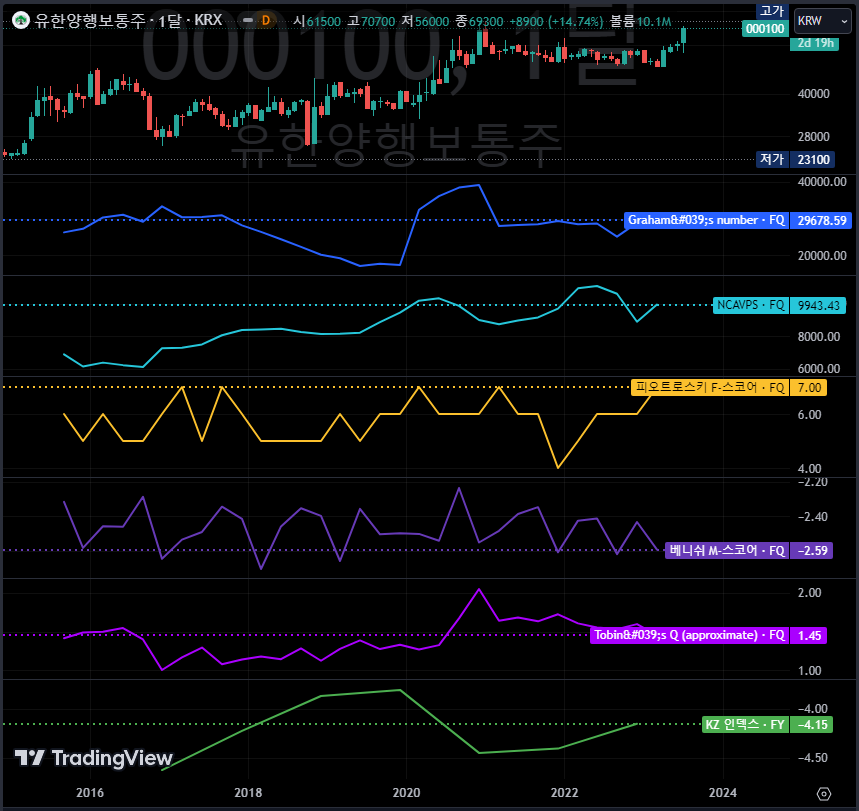Screen dimensions: 859x811
Task: Click the 1.00 Tobin's Q axis label
Action: 809,671
